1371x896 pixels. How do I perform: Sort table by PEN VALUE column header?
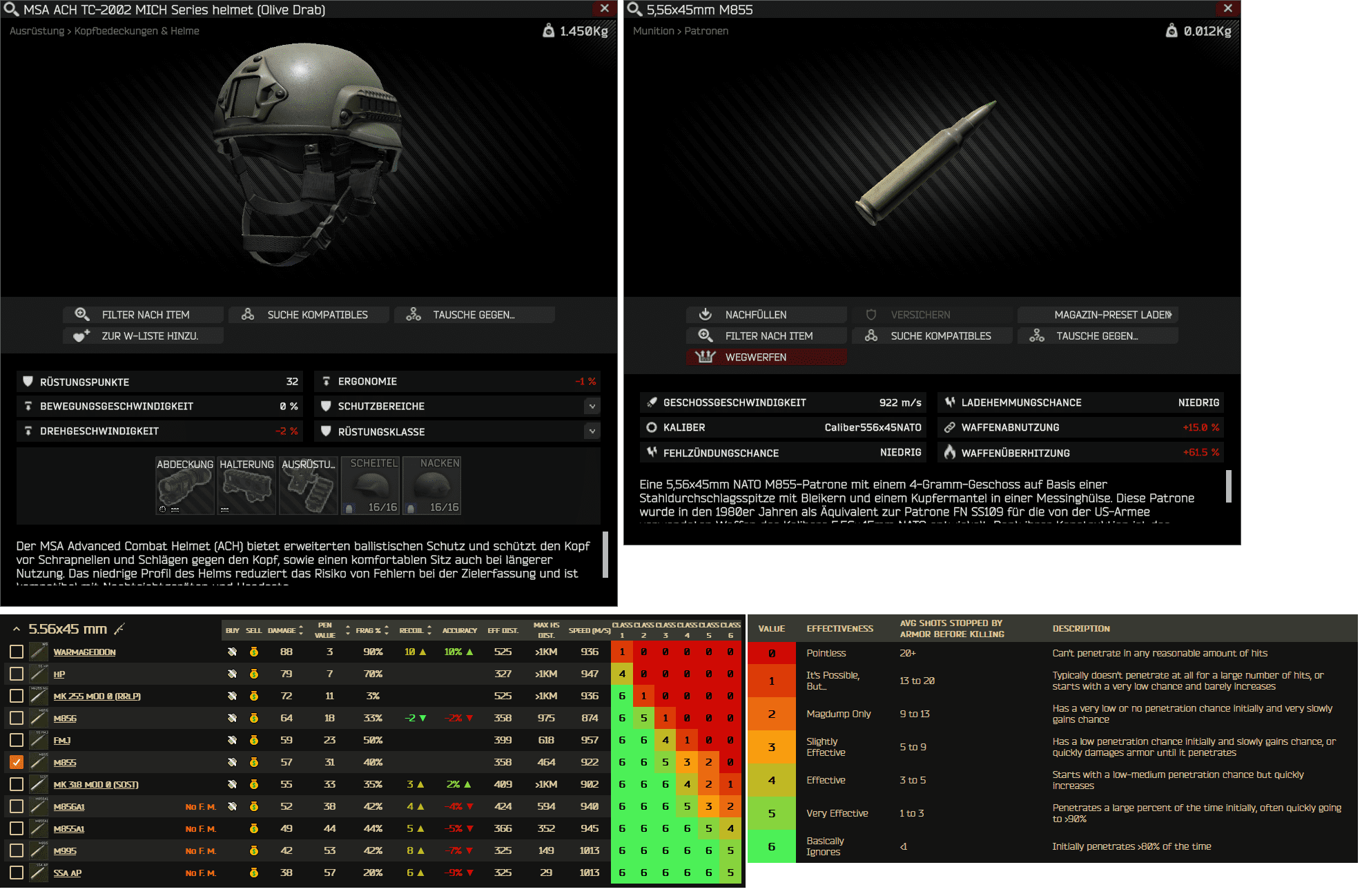(x=325, y=630)
